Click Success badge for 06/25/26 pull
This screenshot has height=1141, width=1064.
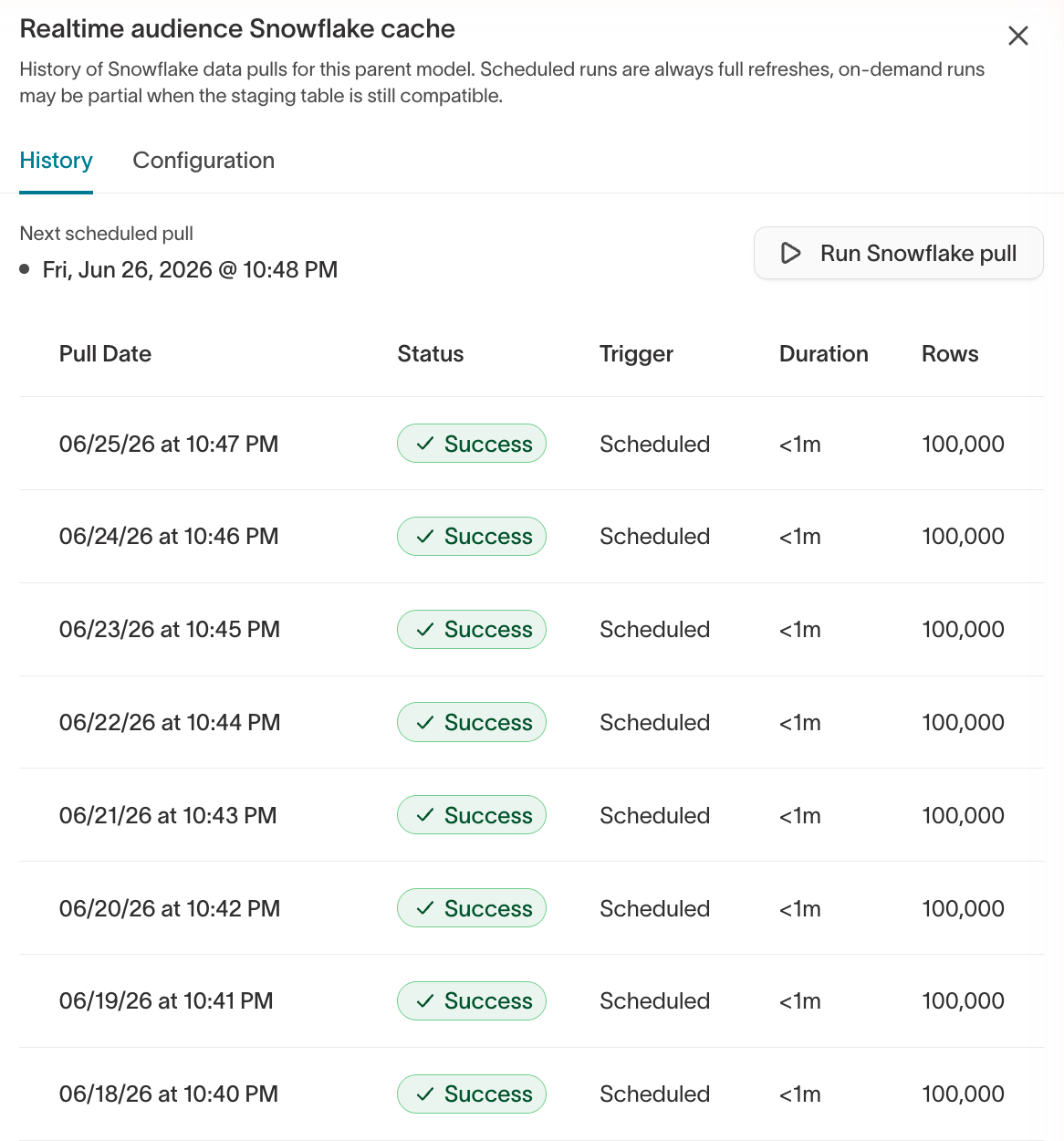(x=472, y=444)
